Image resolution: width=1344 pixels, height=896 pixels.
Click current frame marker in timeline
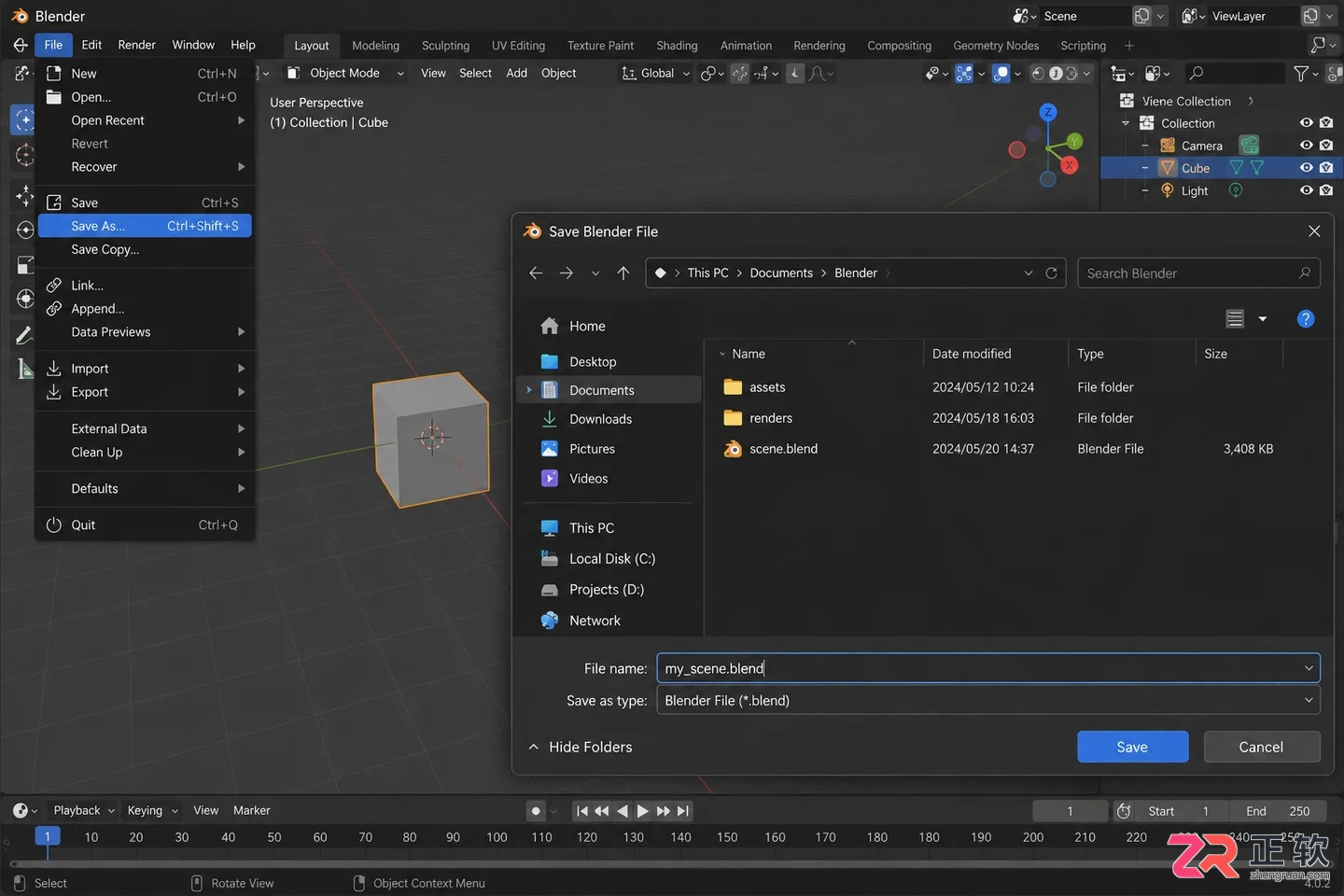pos(48,837)
